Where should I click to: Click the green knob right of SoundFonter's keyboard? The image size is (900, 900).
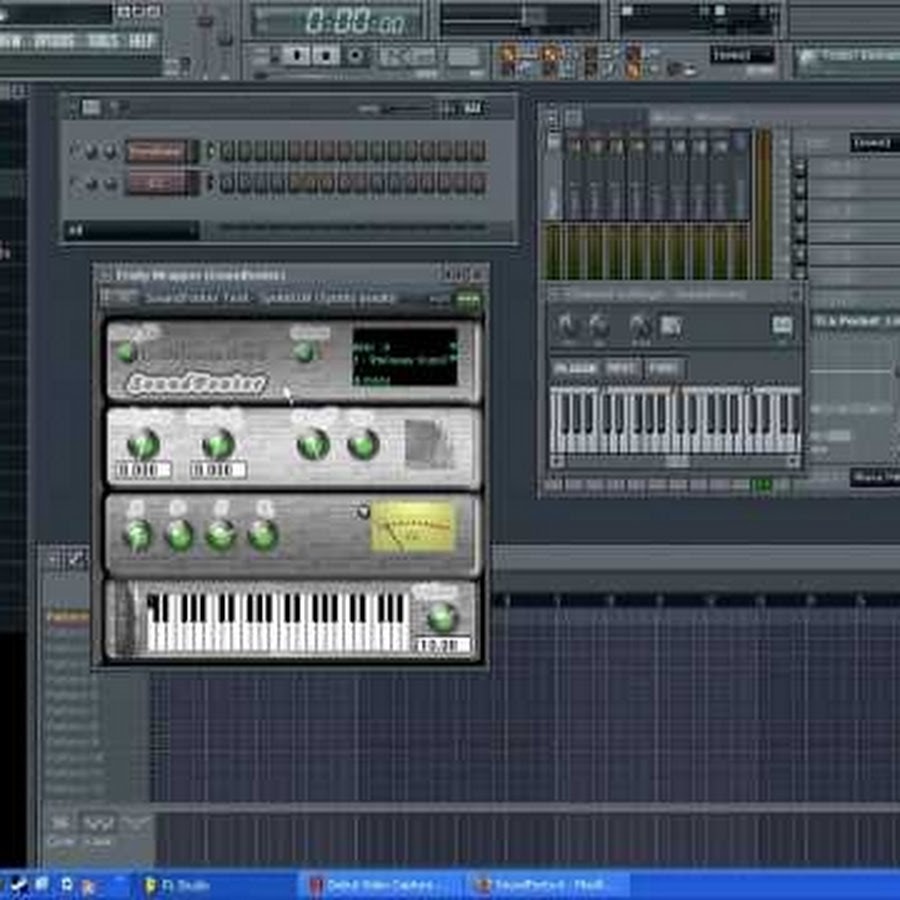pyautogui.click(x=442, y=618)
